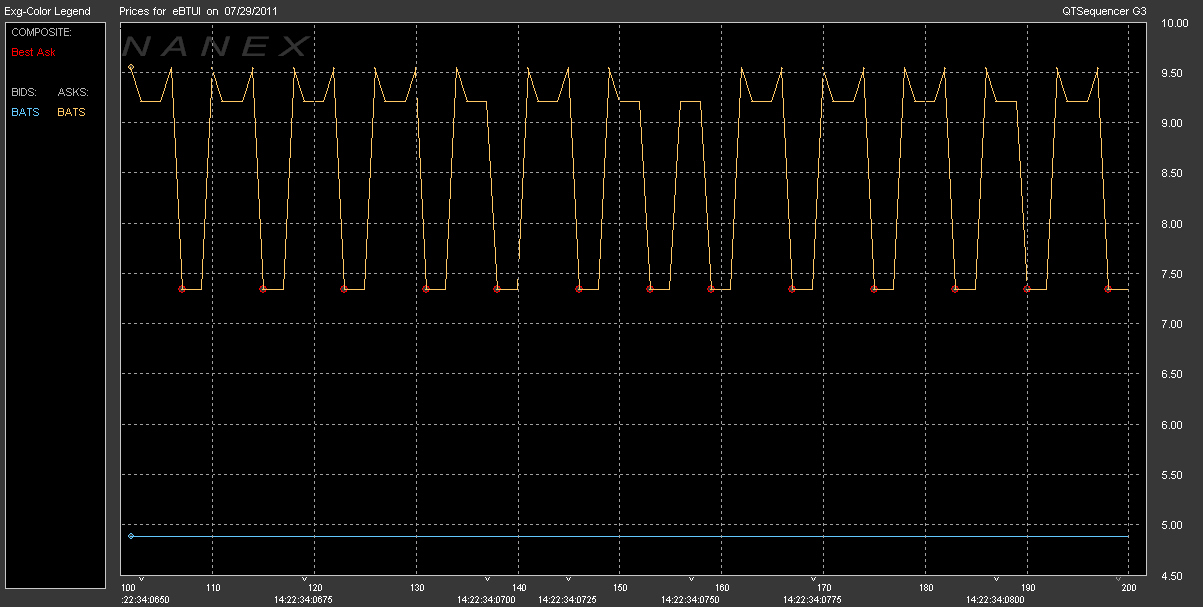
Task: Click the 7.00 label on price axis
Action: point(1174,324)
